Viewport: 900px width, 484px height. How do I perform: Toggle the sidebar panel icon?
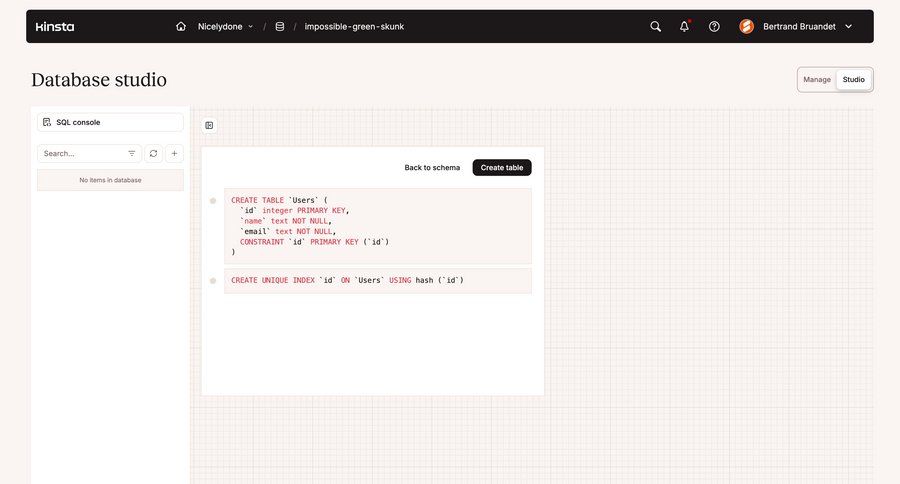pos(209,126)
